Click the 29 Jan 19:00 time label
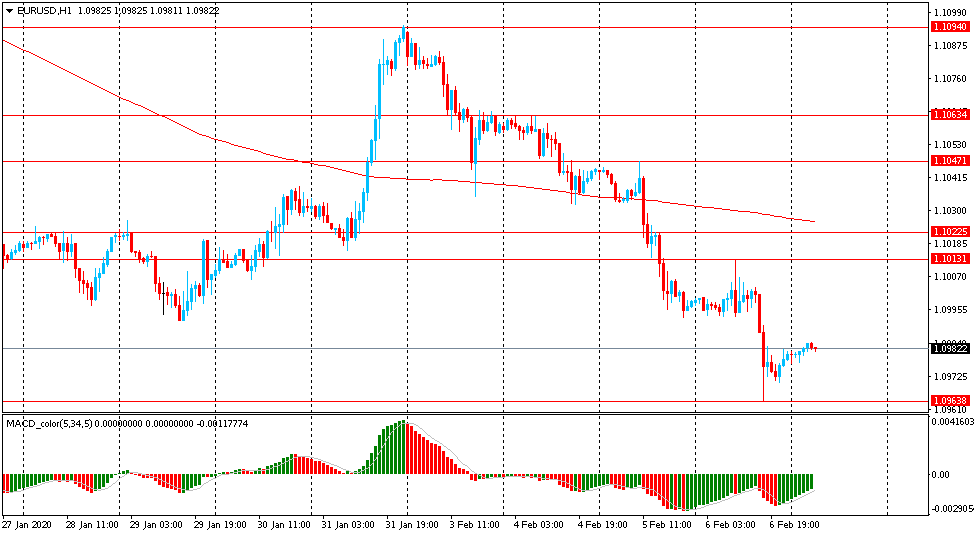Image resolution: width=974 pixels, height=536 pixels. tap(220, 525)
